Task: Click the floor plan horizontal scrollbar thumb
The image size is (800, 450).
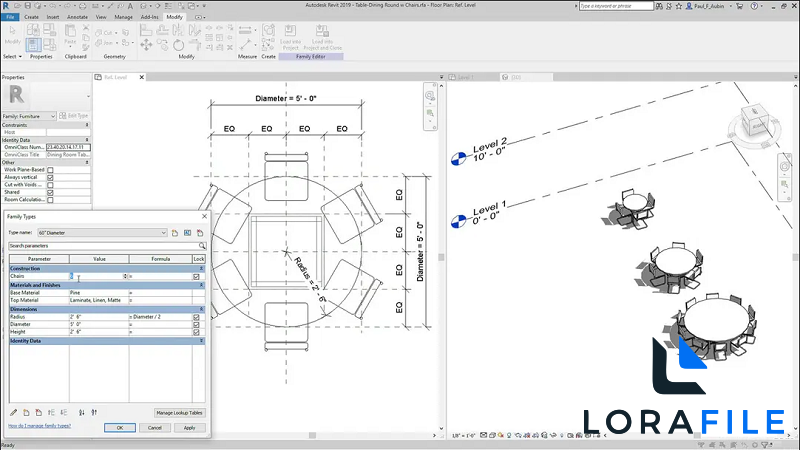Action: click(x=312, y=435)
